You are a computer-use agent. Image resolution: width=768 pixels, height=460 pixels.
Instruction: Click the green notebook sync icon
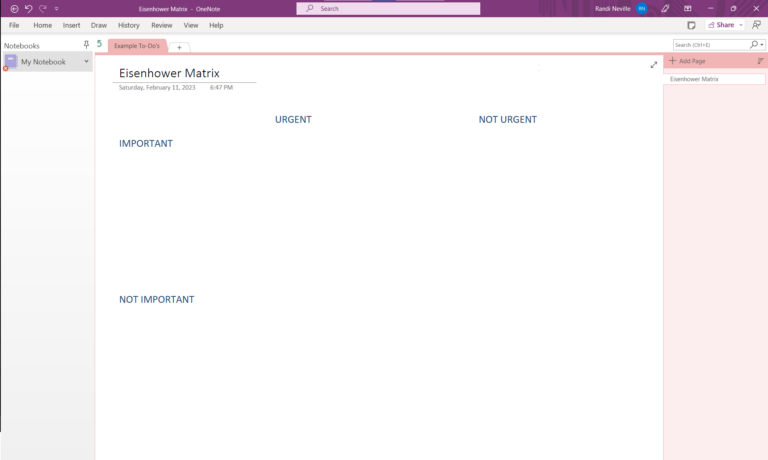pos(99,44)
